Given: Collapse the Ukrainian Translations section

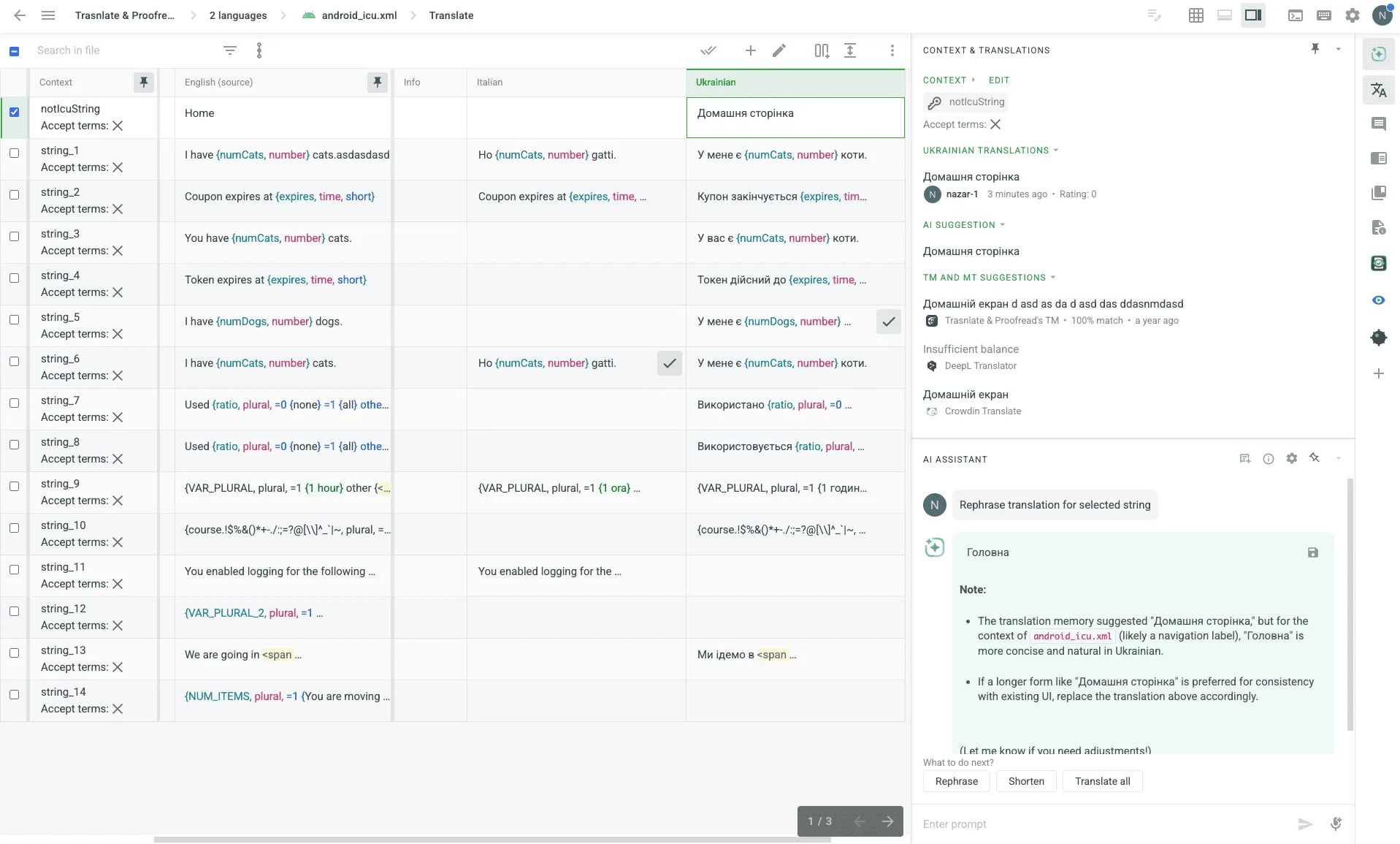Looking at the screenshot, I should click(x=1057, y=151).
